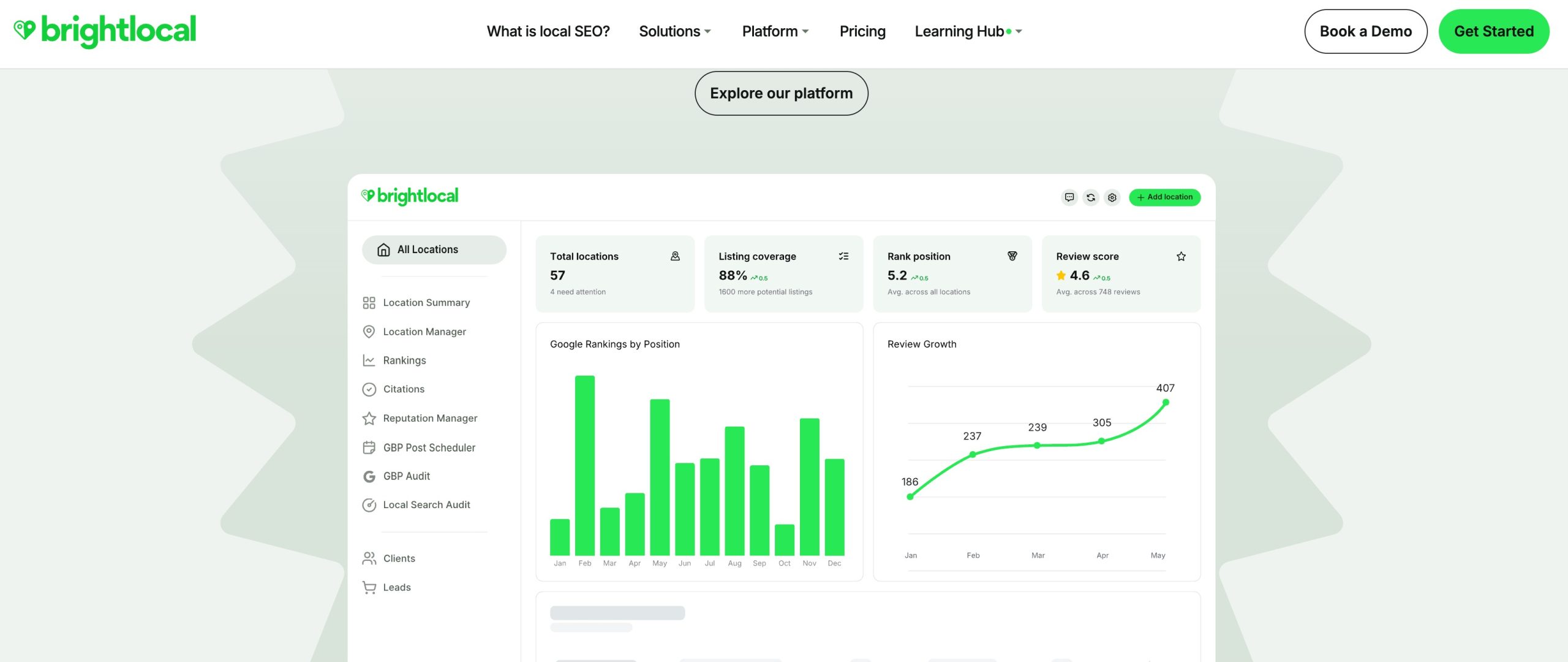The width and height of the screenshot is (1568, 662).
Task: Click the Leads shopping cart icon
Action: point(369,587)
